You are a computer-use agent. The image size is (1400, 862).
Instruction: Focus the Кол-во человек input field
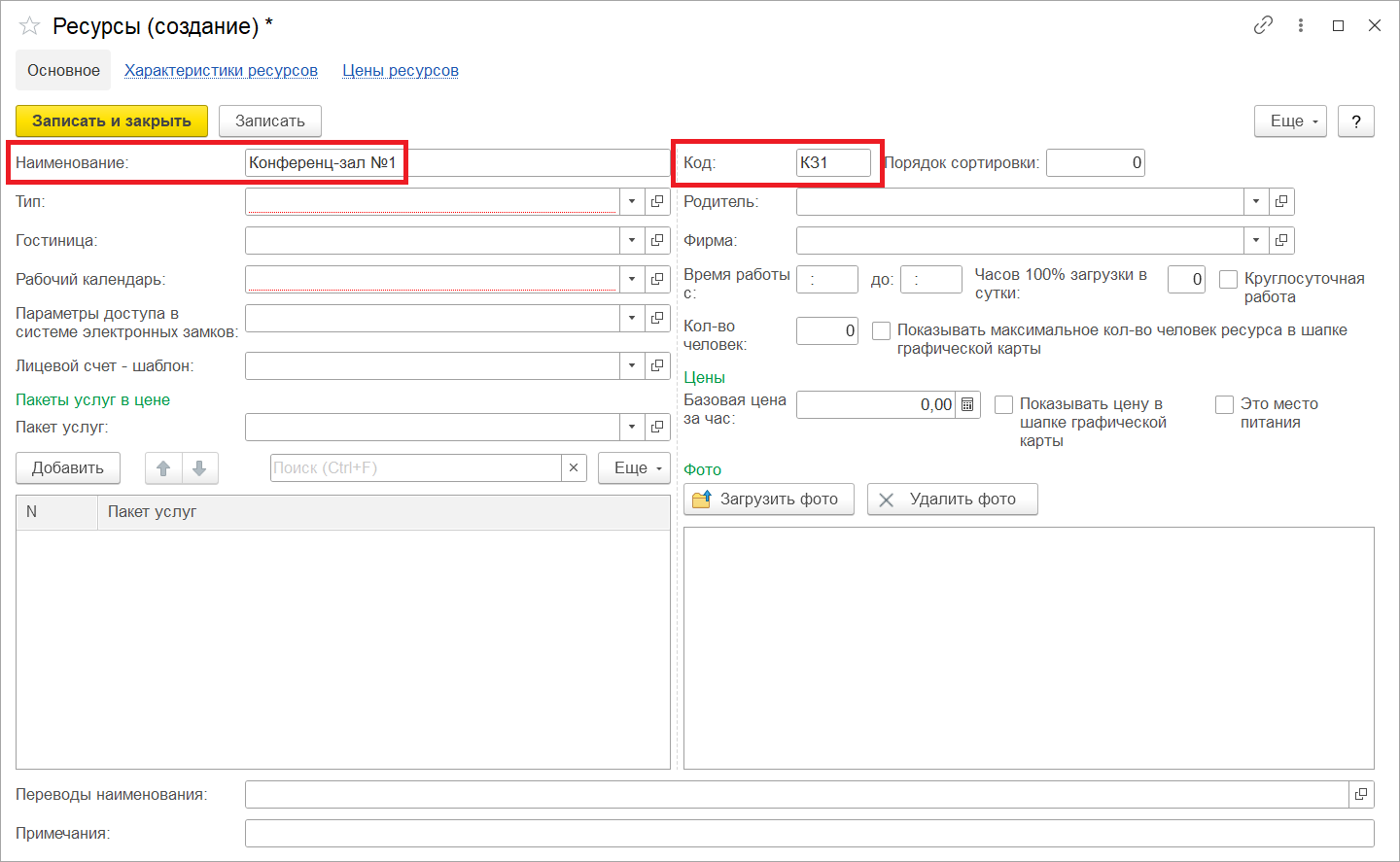coord(827,330)
